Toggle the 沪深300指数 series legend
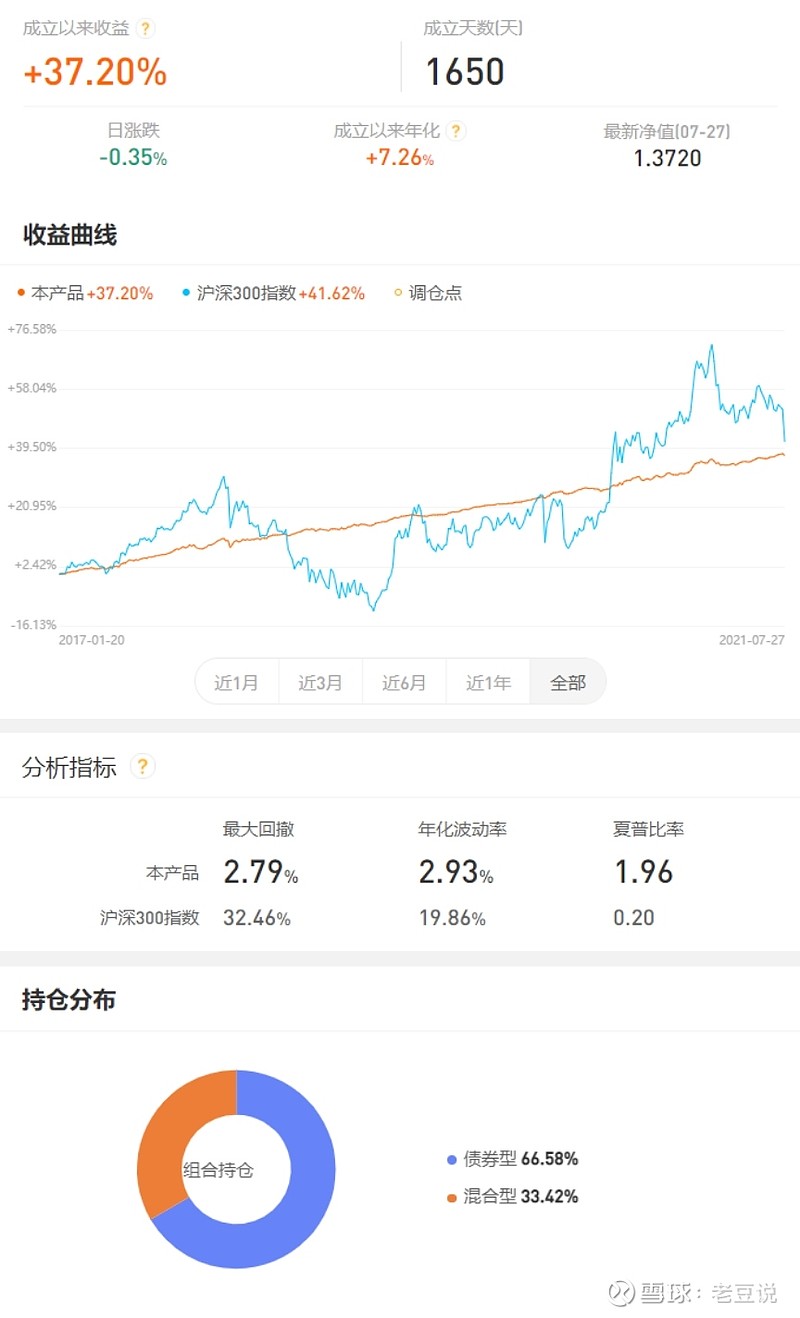The height and width of the screenshot is (1318, 800). point(273,293)
